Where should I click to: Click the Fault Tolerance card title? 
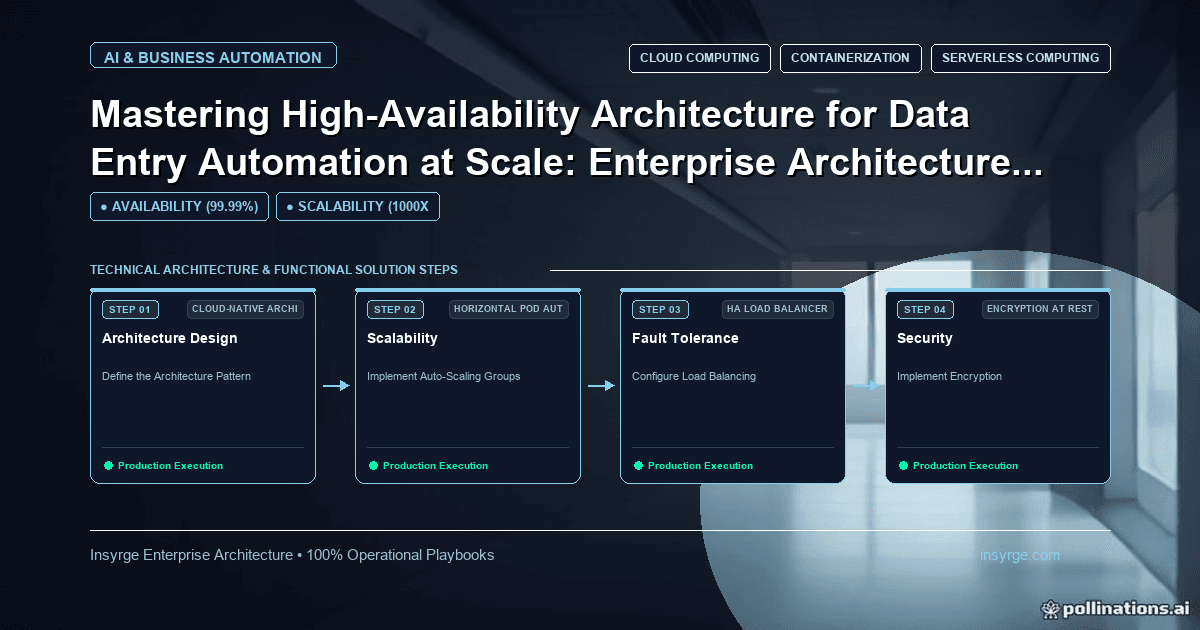click(x=685, y=338)
